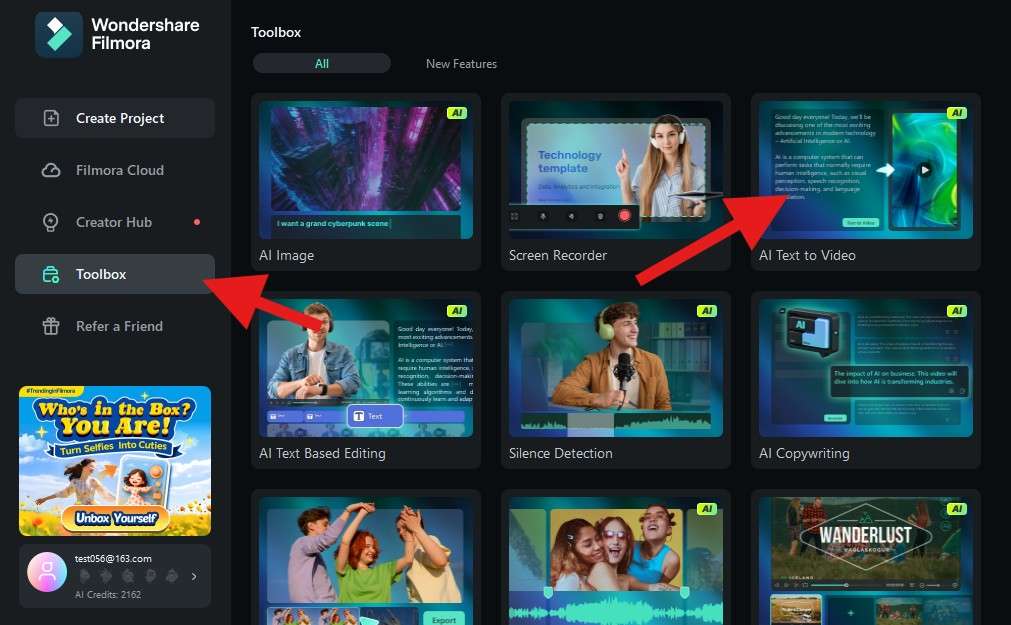Image resolution: width=1011 pixels, height=625 pixels.
Task: Click the Screen Recorder label
Action: [558, 255]
